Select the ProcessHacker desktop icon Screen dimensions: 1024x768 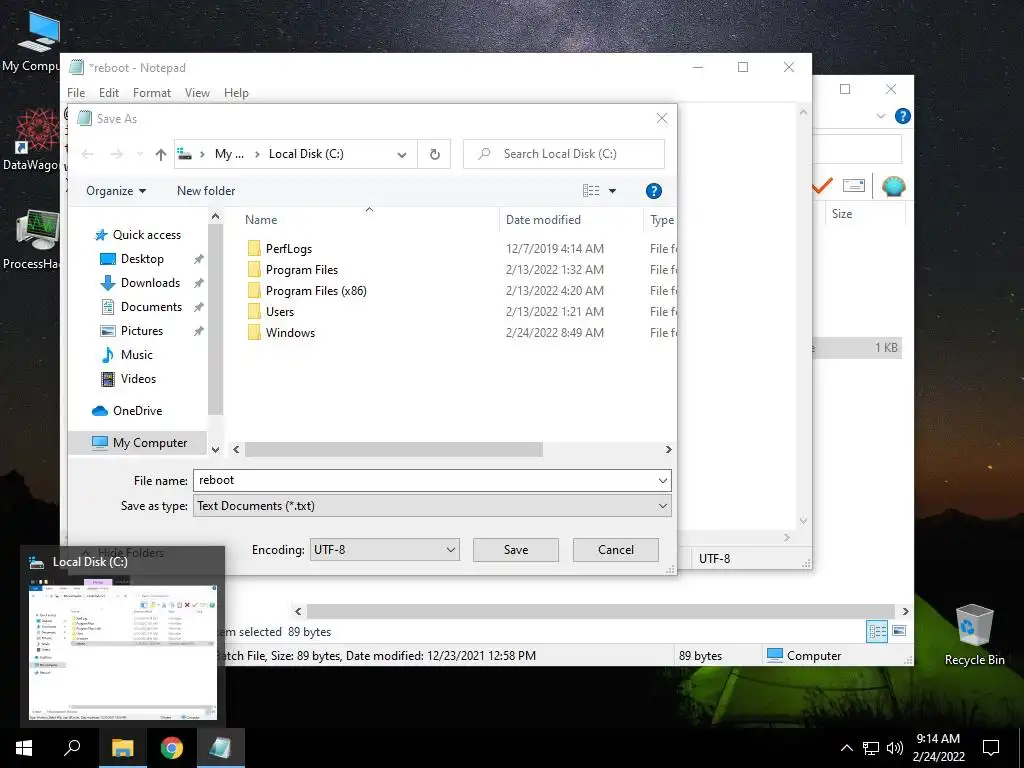pos(34,239)
